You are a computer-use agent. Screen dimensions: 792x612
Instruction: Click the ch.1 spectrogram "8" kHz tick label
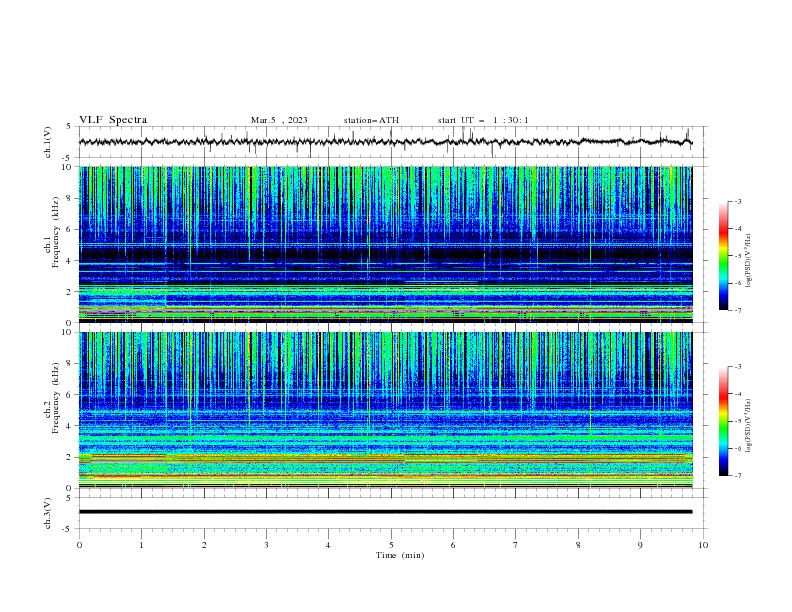tap(70, 198)
